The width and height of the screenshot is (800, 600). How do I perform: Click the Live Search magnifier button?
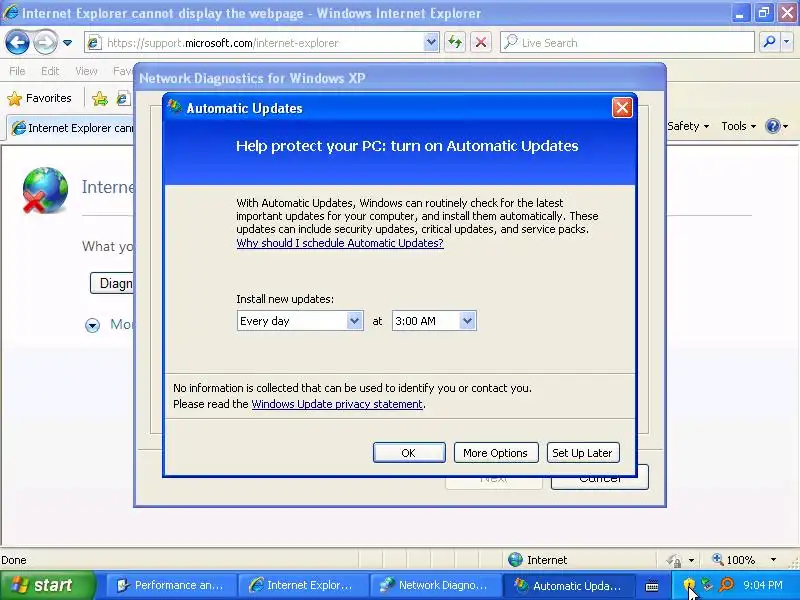769,43
